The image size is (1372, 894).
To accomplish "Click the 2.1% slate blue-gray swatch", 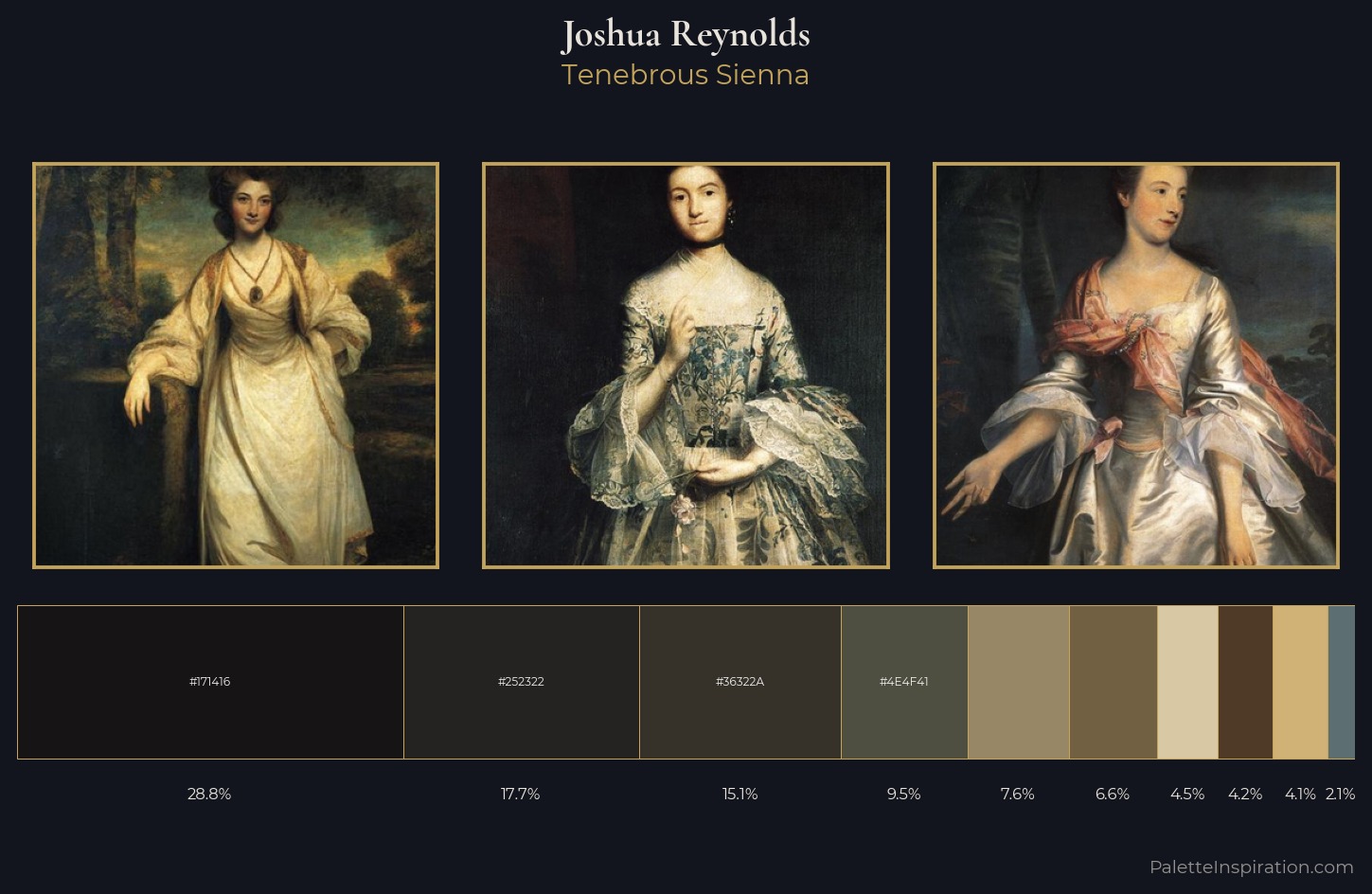I will point(1342,682).
